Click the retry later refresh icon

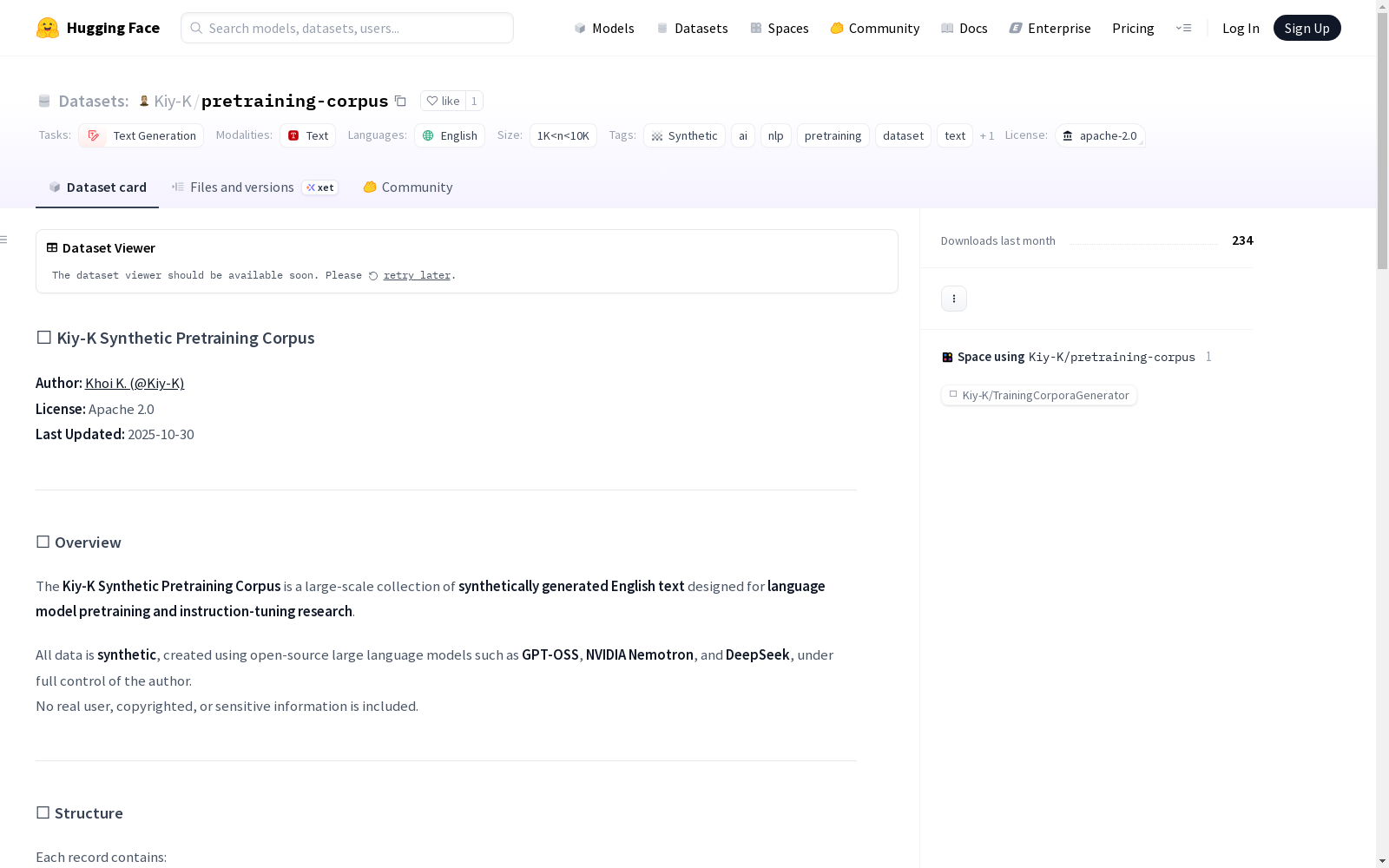point(373,276)
